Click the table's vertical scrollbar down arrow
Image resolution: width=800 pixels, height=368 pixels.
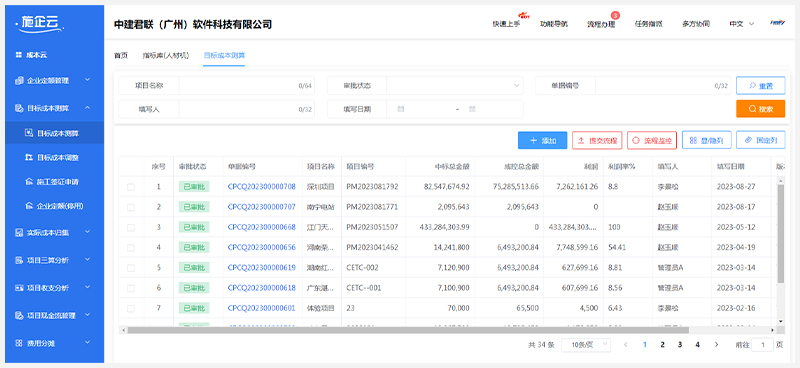click(x=781, y=321)
